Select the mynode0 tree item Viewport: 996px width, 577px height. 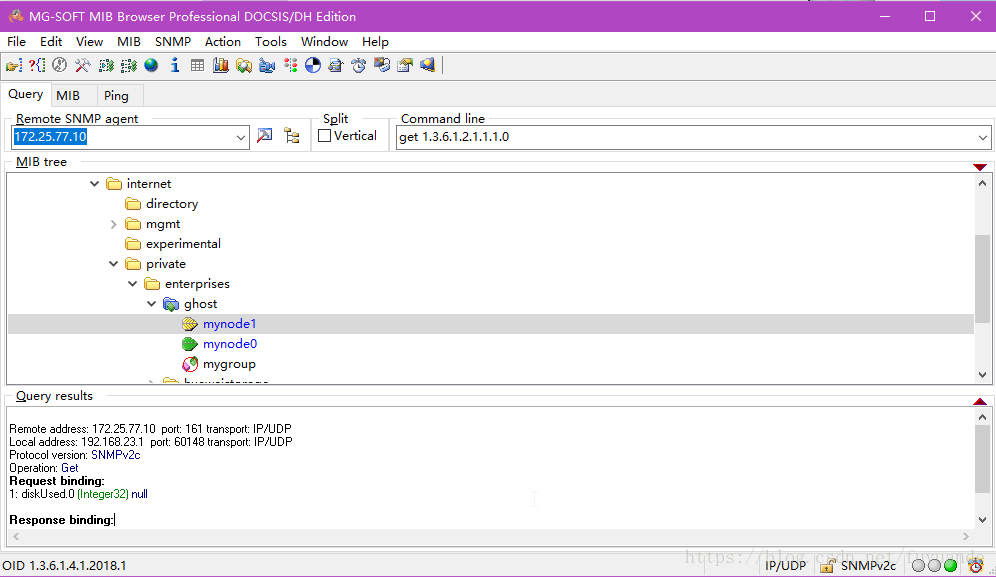coord(230,344)
